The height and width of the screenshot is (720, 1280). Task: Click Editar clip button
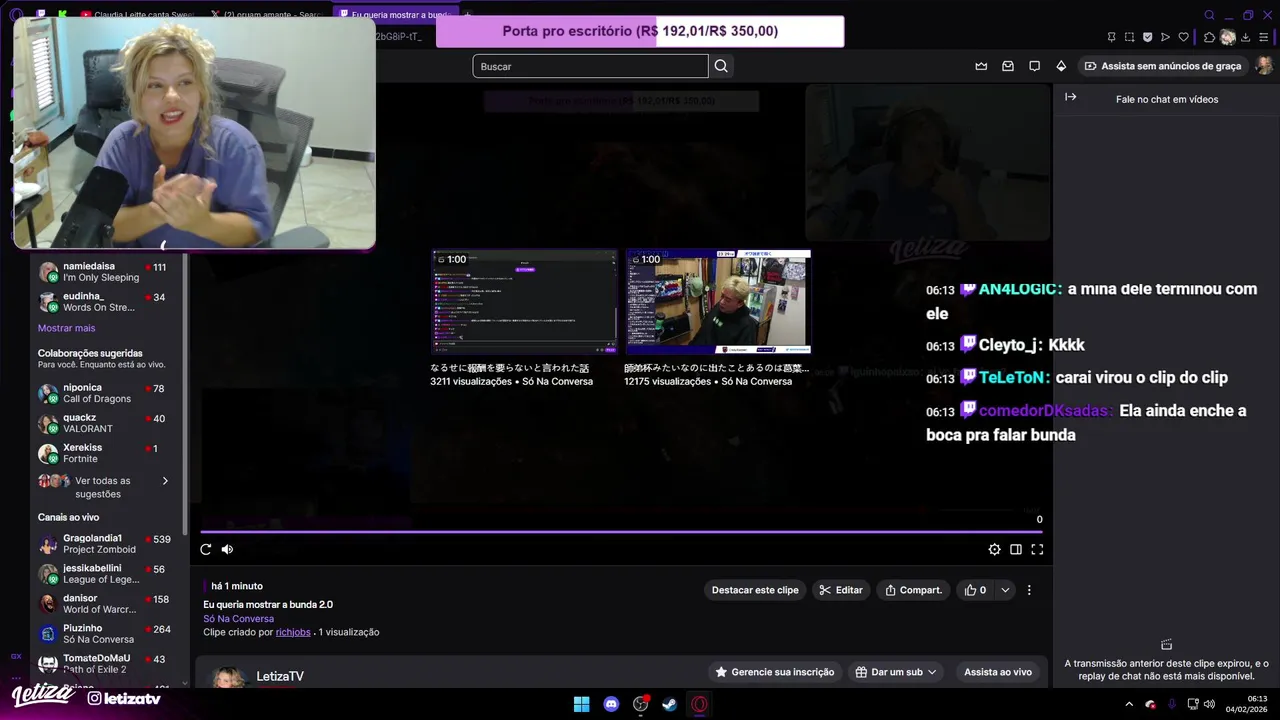click(841, 590)
